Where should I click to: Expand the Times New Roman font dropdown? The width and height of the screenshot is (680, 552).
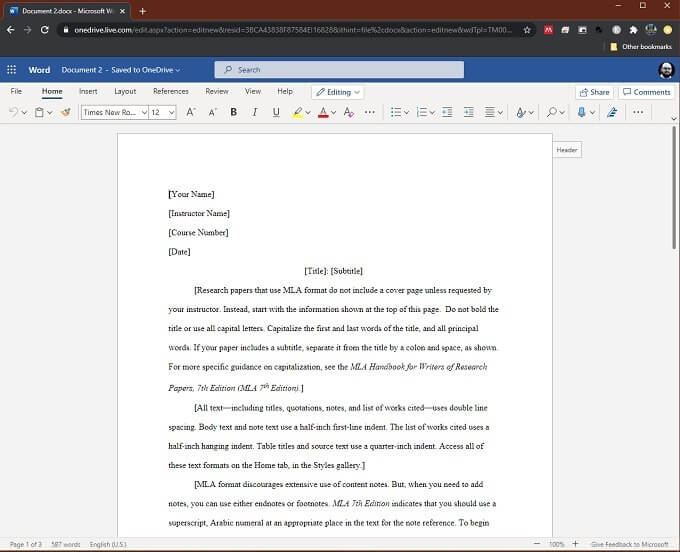143,113
